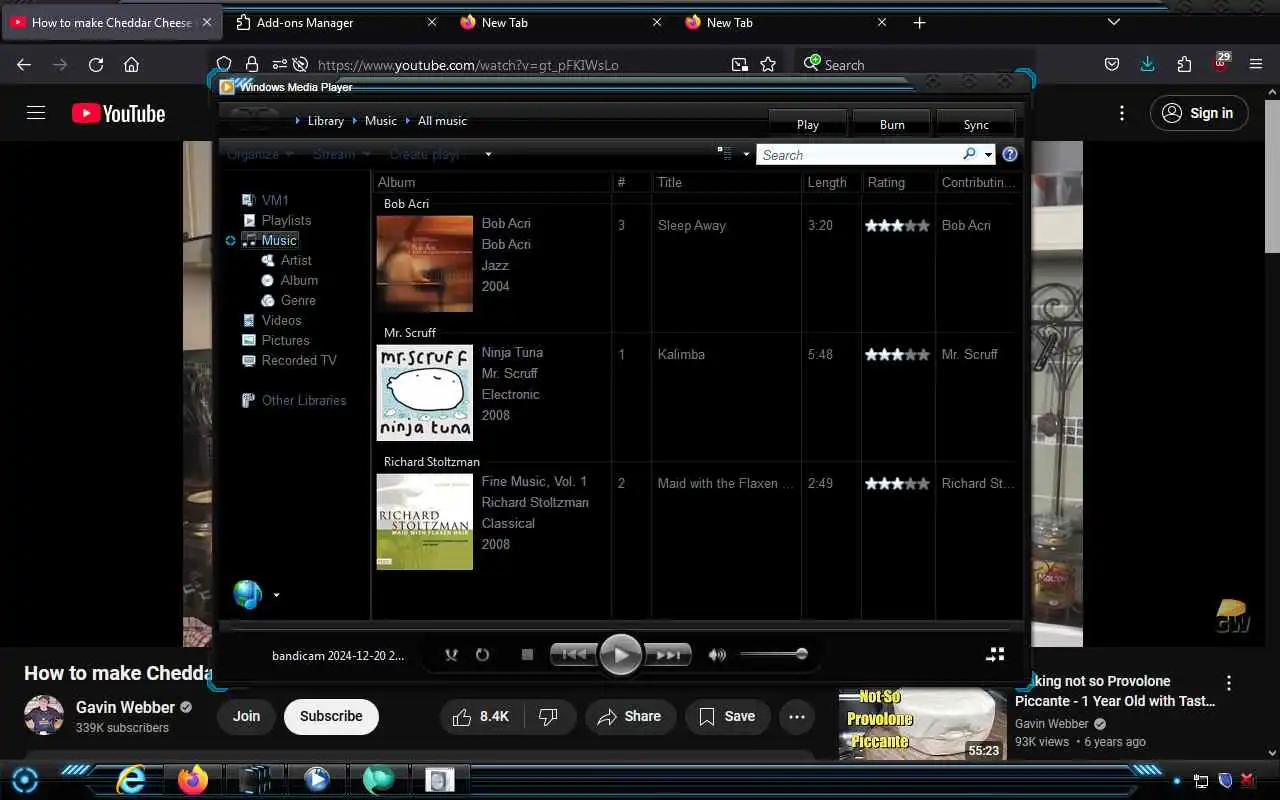Open Firefox downloads panel
Image resolution: width=1280 pixels, height=800 pixels.
[x=1147, y=64]
